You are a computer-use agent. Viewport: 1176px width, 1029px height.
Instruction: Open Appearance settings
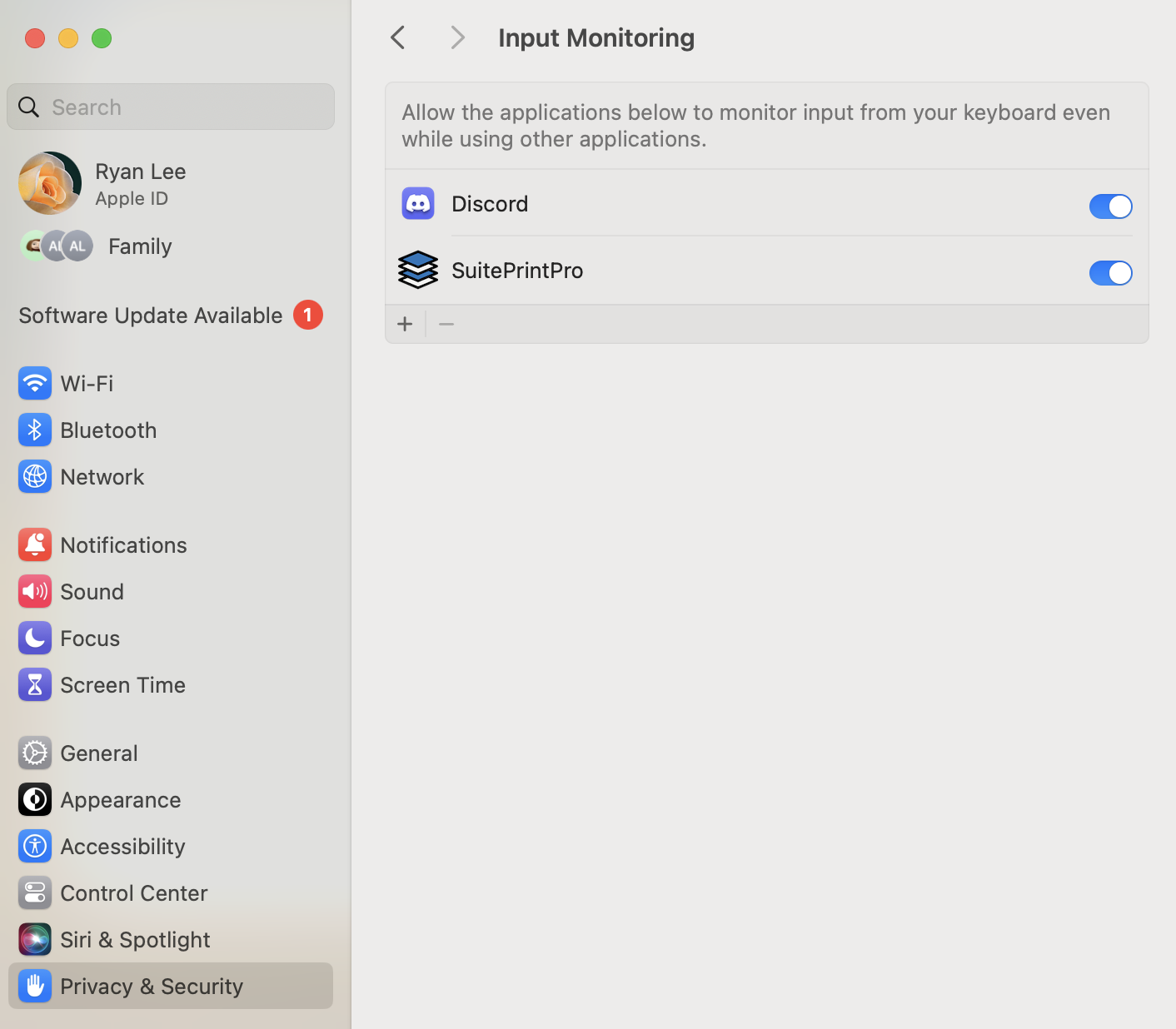click(x=171, y=799)
